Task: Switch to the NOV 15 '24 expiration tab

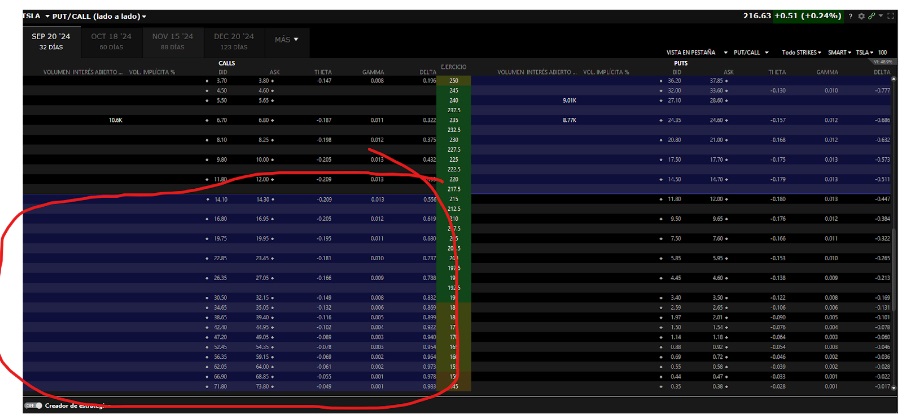Action: coord(172,40)
